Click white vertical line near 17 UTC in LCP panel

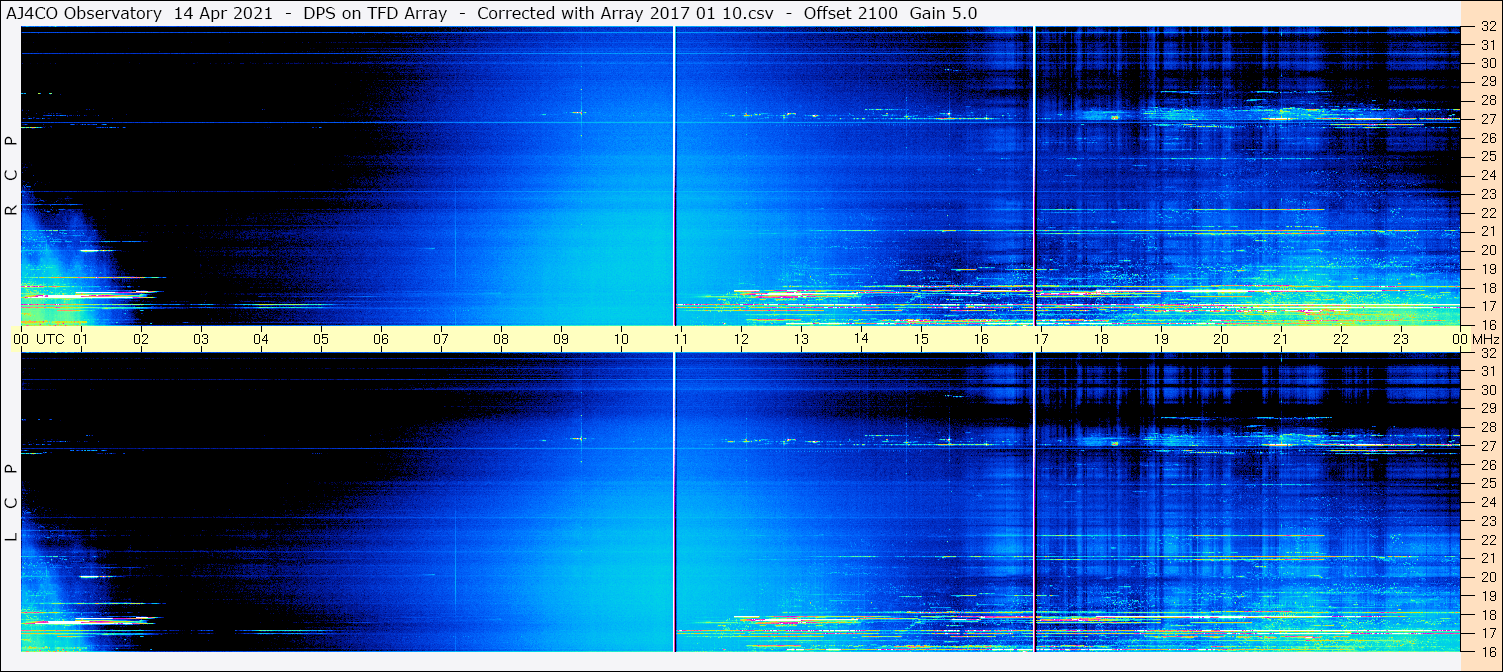pyautogui.click(x=1034, y=502)
